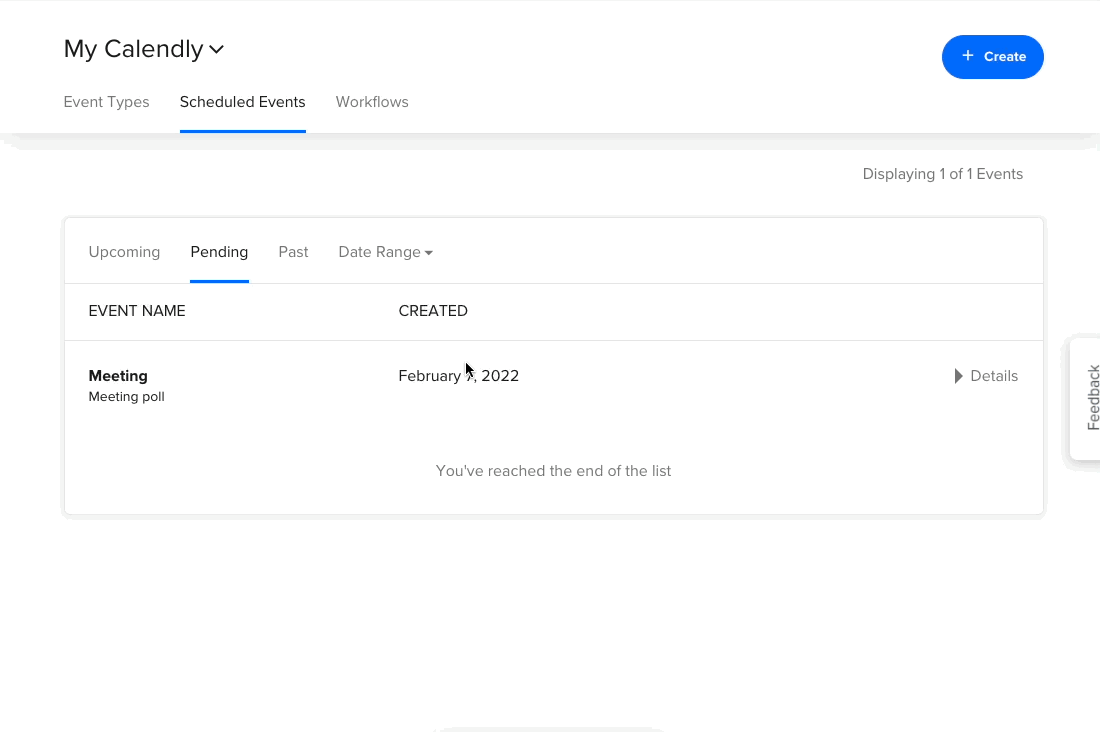Click the CREATED column header
1100x732 pixels.
point(433,311)
